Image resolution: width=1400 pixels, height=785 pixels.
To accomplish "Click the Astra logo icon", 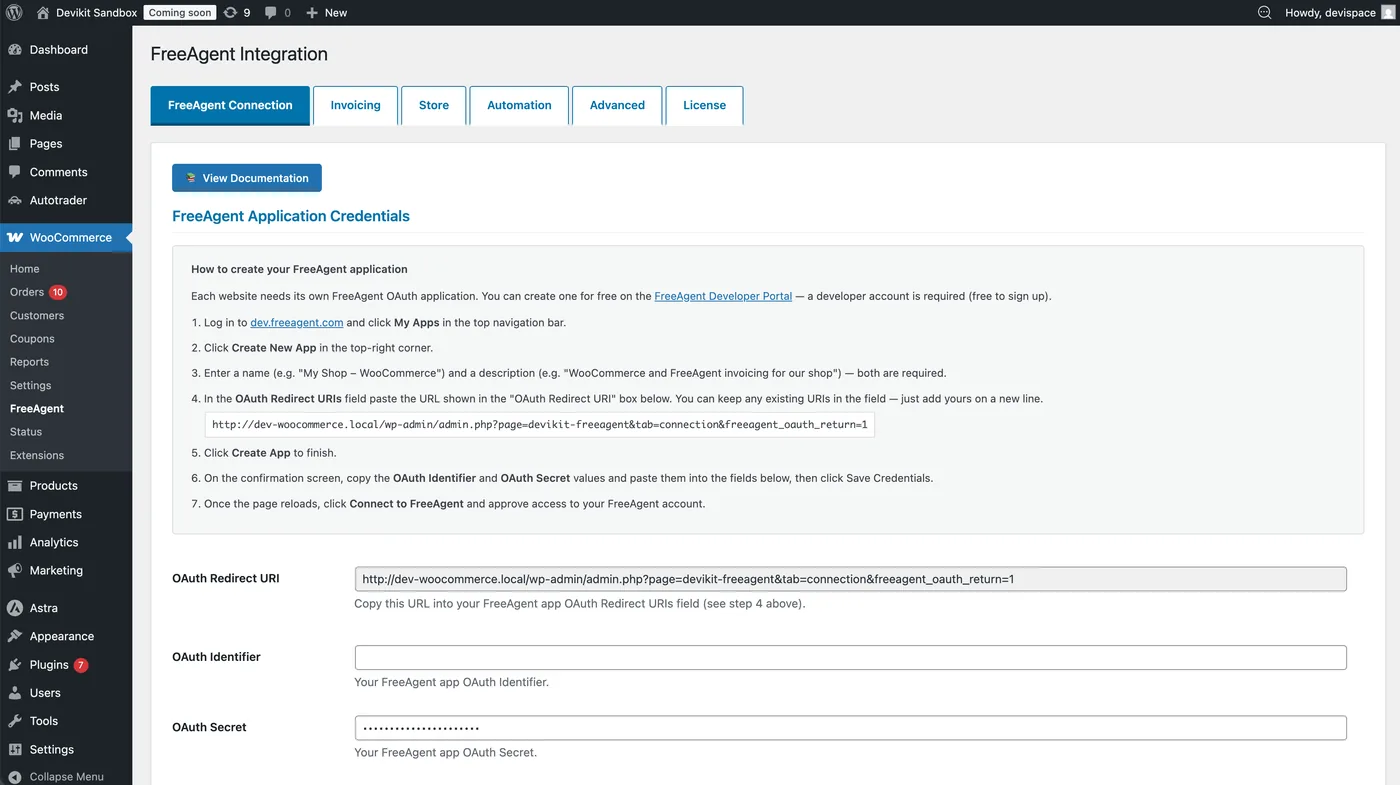I will pyautogui.click(x=15, y=608).
